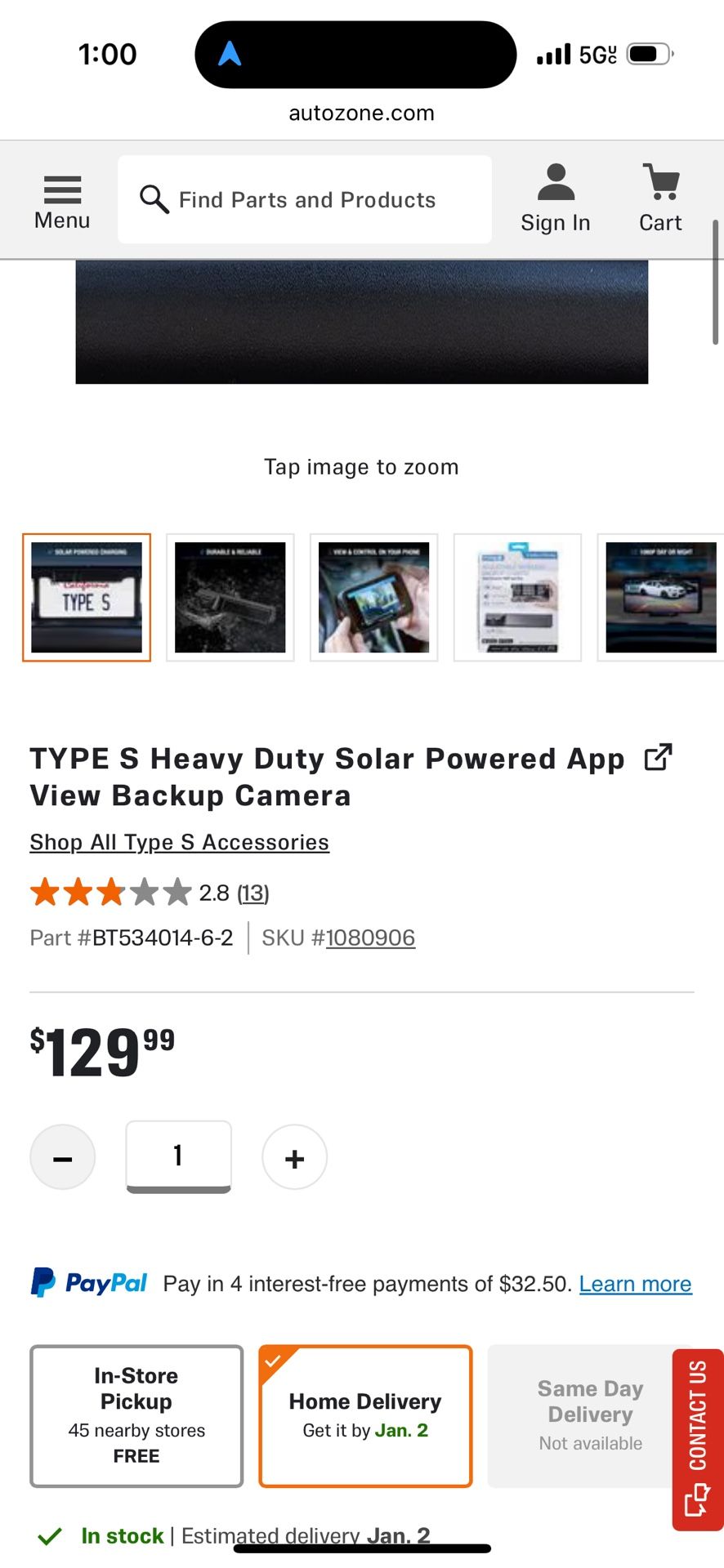Increase quantity with the plus button
This screenshot has height=1568, width=724.
coord(294,1157)
